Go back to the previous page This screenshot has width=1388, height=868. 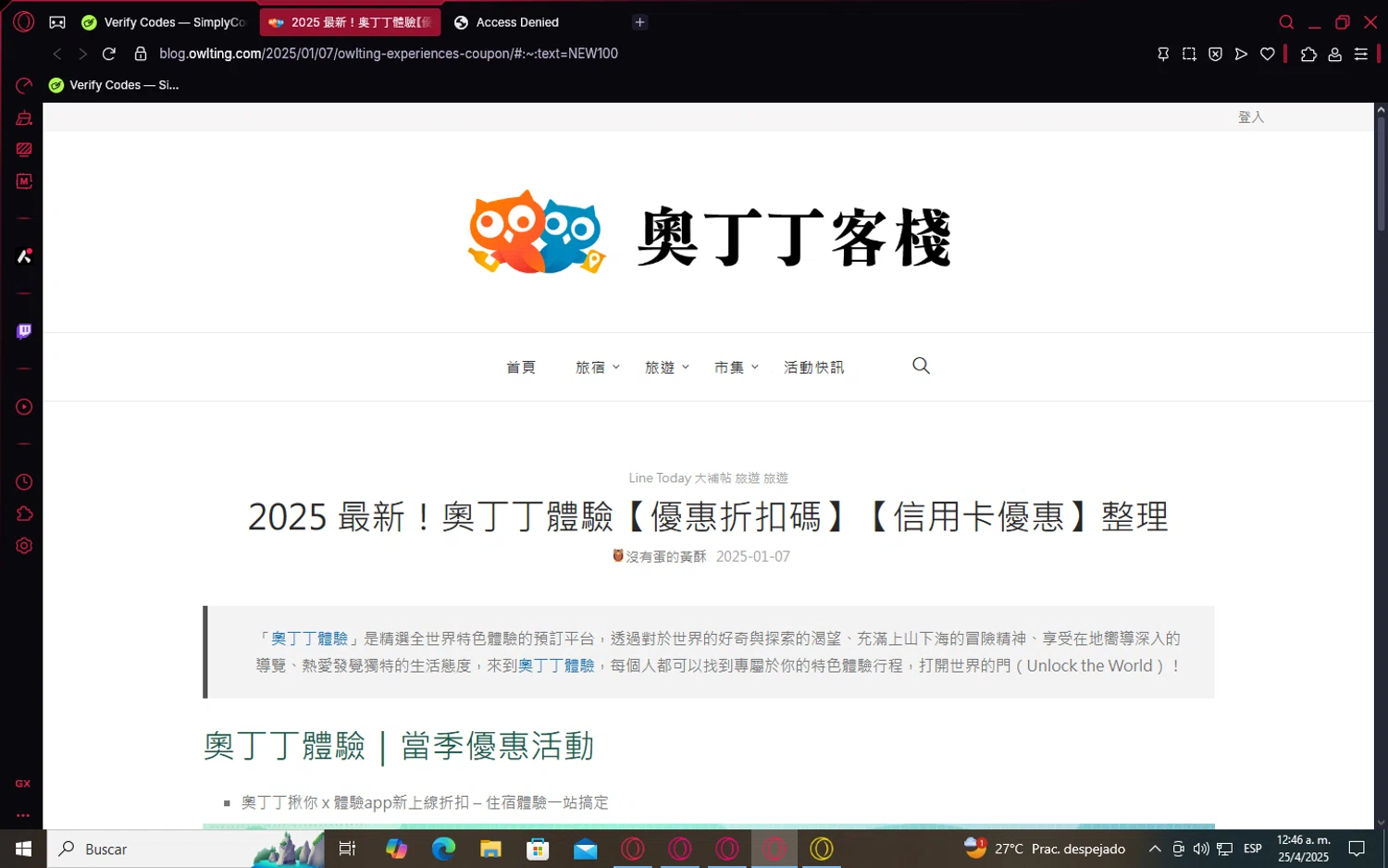[x=57, y=54]
